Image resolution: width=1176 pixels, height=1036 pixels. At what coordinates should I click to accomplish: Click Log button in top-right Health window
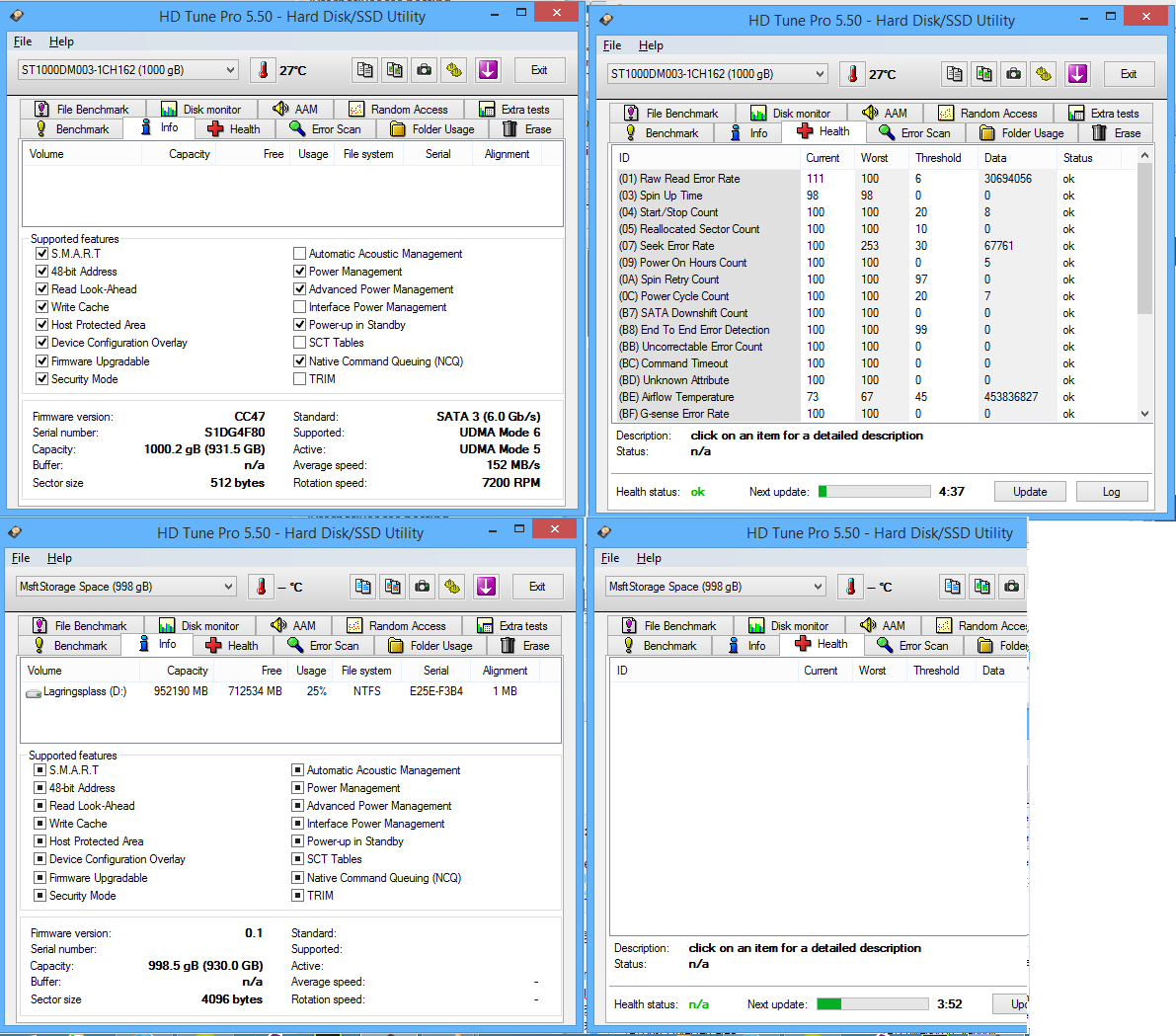(x=1112, y=492)
